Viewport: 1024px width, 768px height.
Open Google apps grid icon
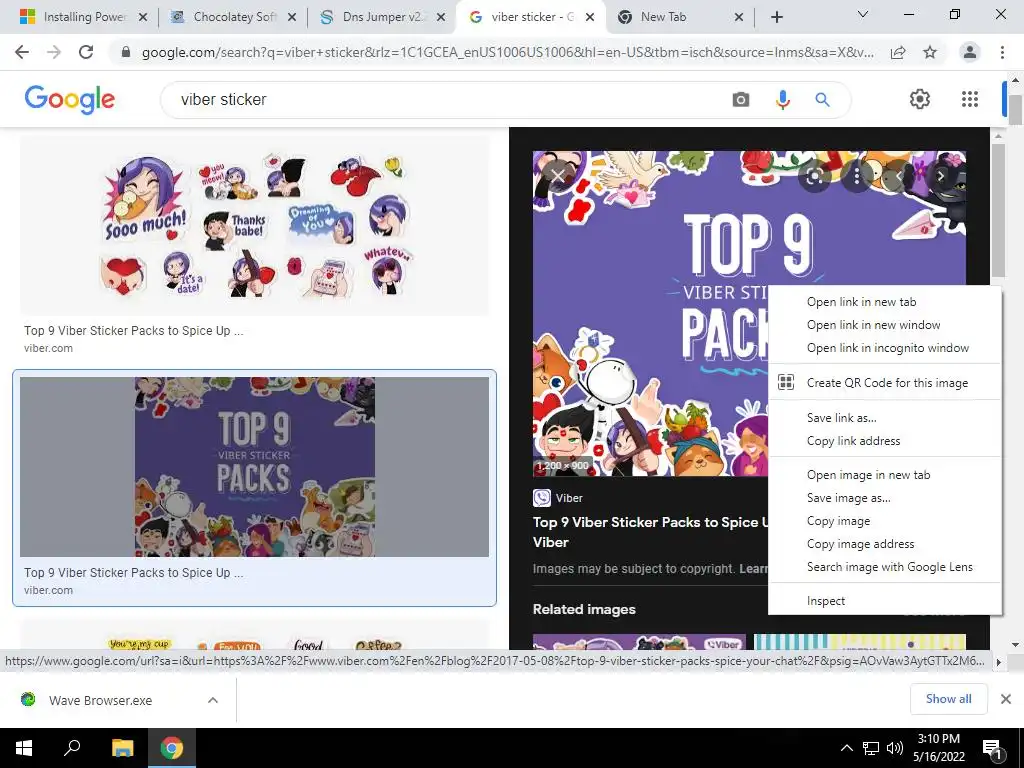pos(970,99)
